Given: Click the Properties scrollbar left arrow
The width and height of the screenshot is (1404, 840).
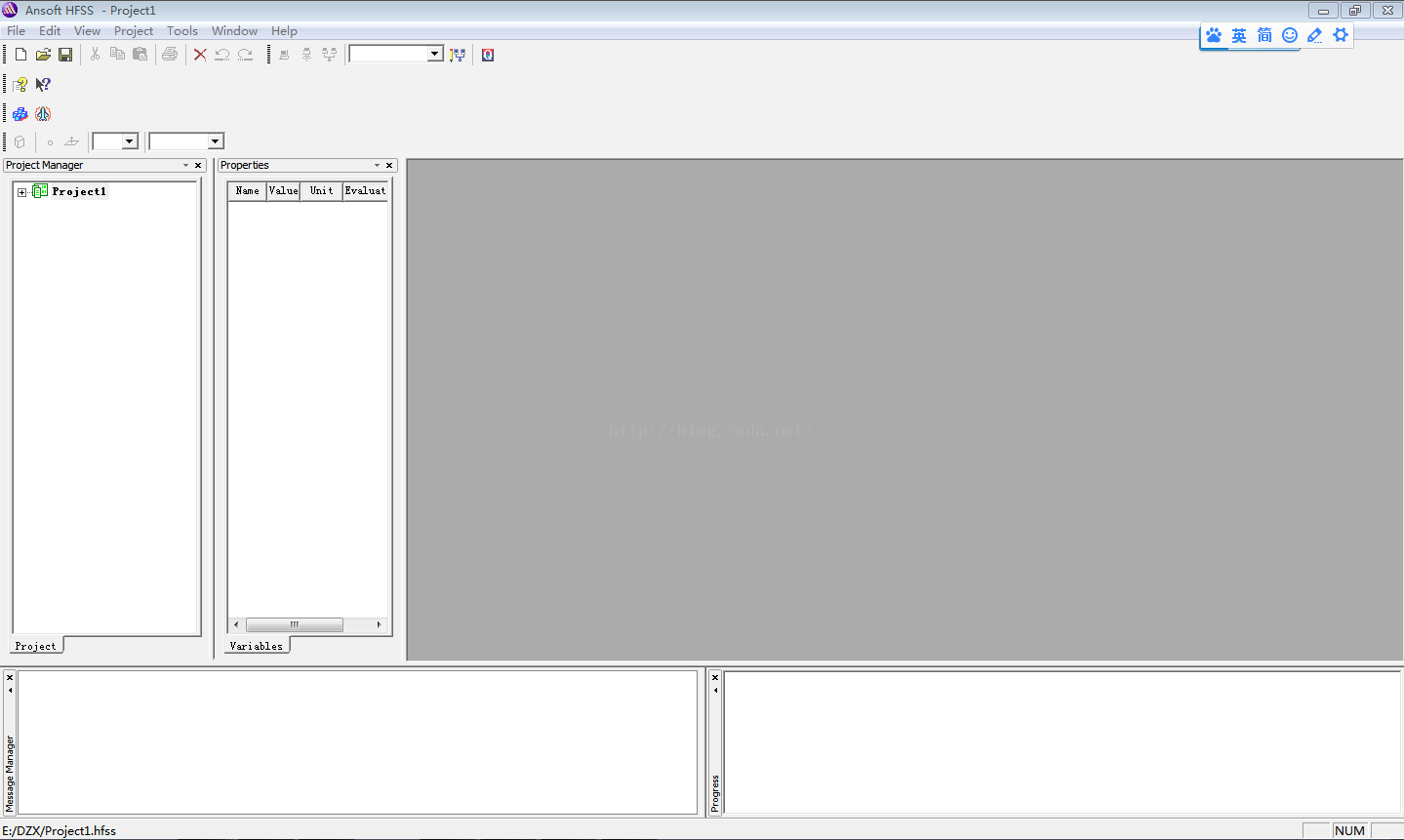Looking at the screenshot, I should click(236, 624).
